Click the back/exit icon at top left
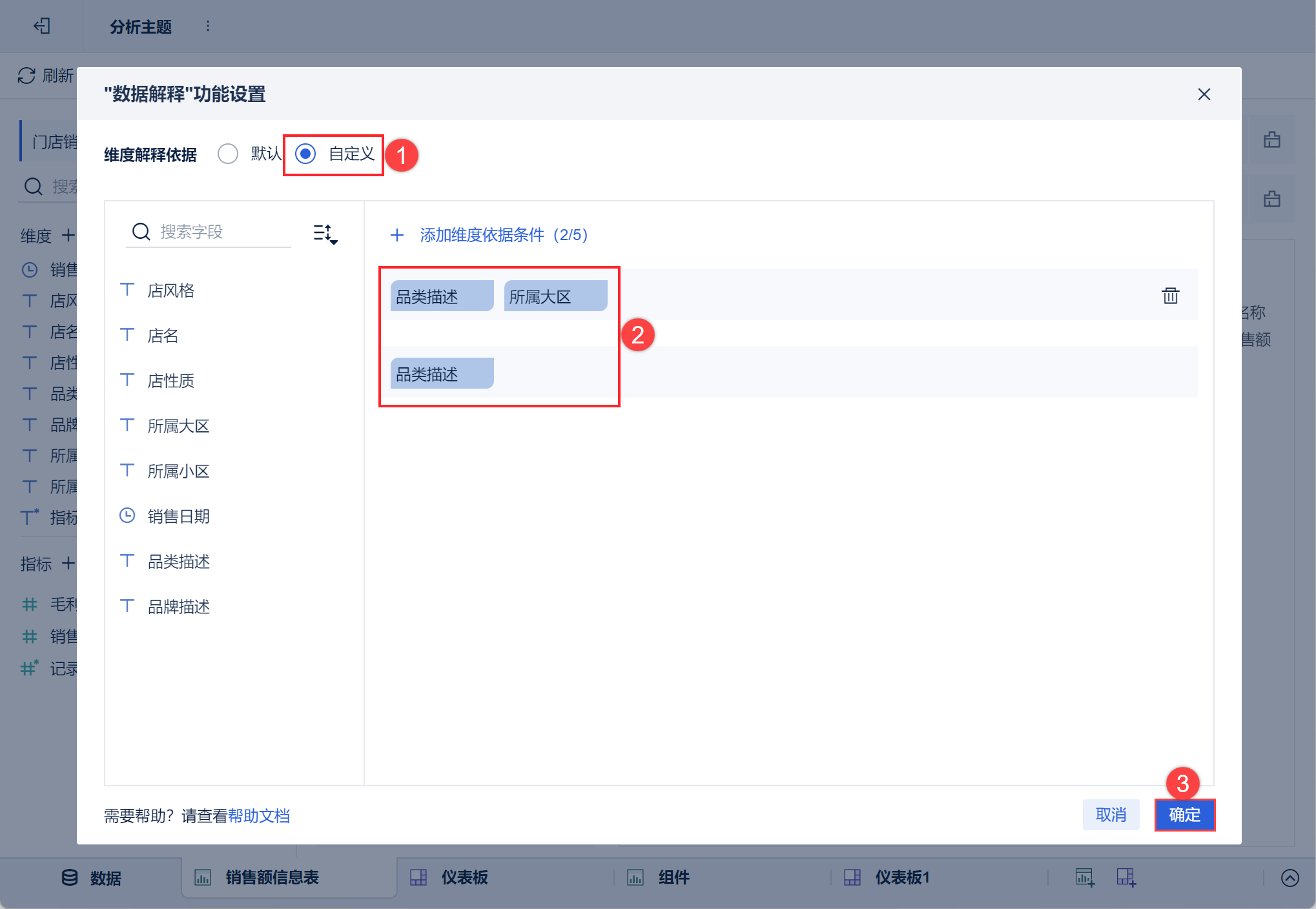Viewport: 1316px width, 909px height. tap(42, 26)
